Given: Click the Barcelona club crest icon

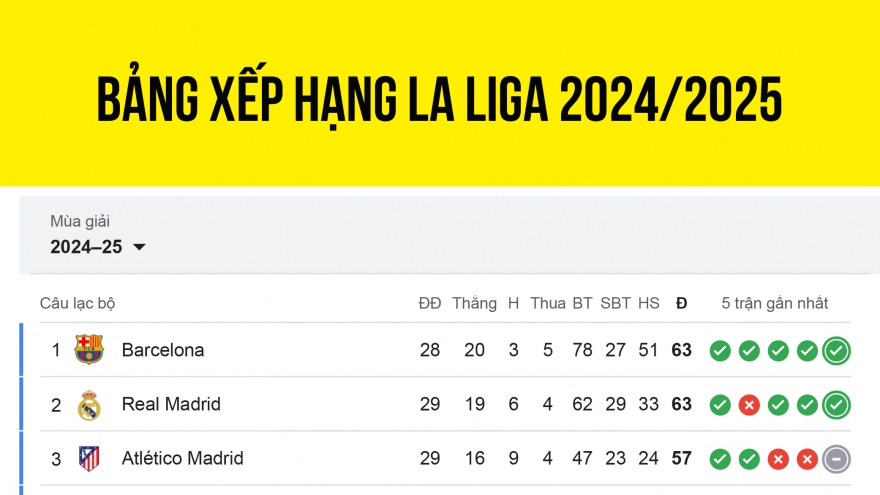Looking at the screenshot, I should tap(89, 350).
